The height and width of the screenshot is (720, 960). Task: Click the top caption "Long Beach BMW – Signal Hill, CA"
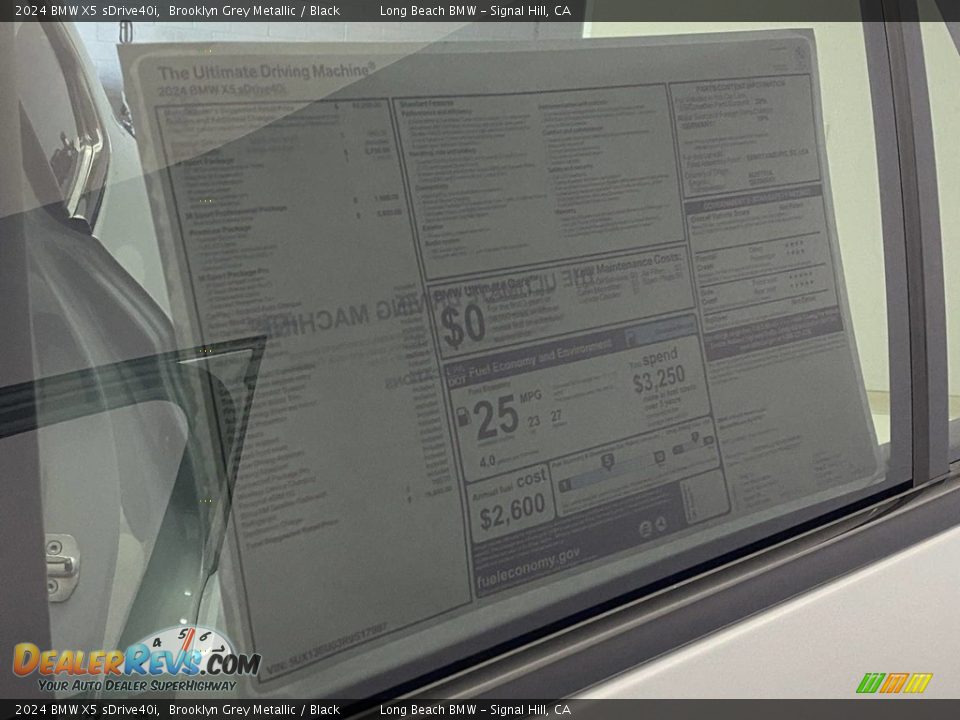click(475, 10)
